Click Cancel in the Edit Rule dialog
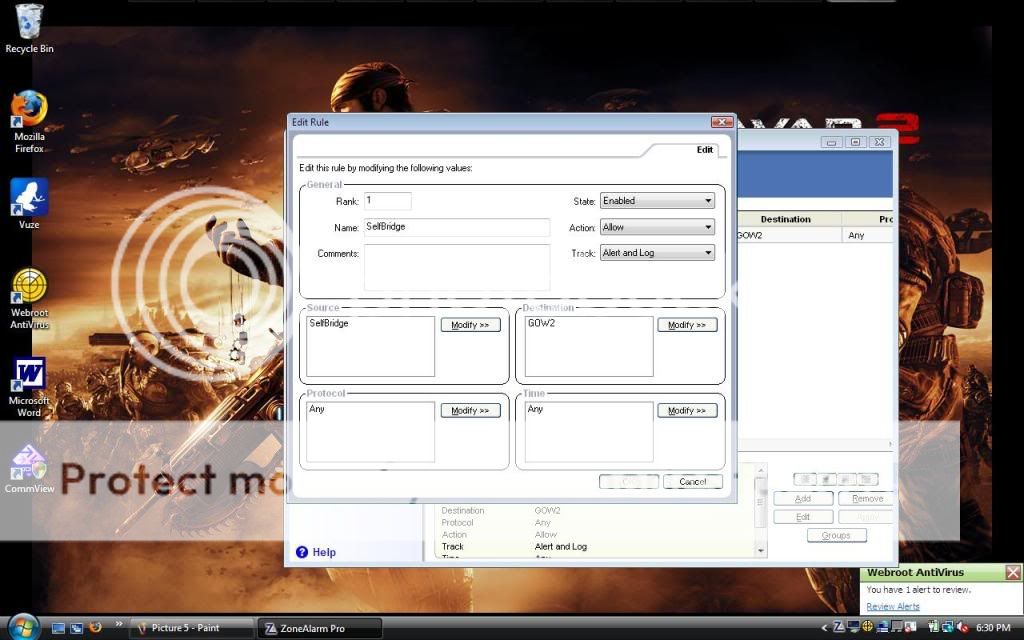 (693, 481)
